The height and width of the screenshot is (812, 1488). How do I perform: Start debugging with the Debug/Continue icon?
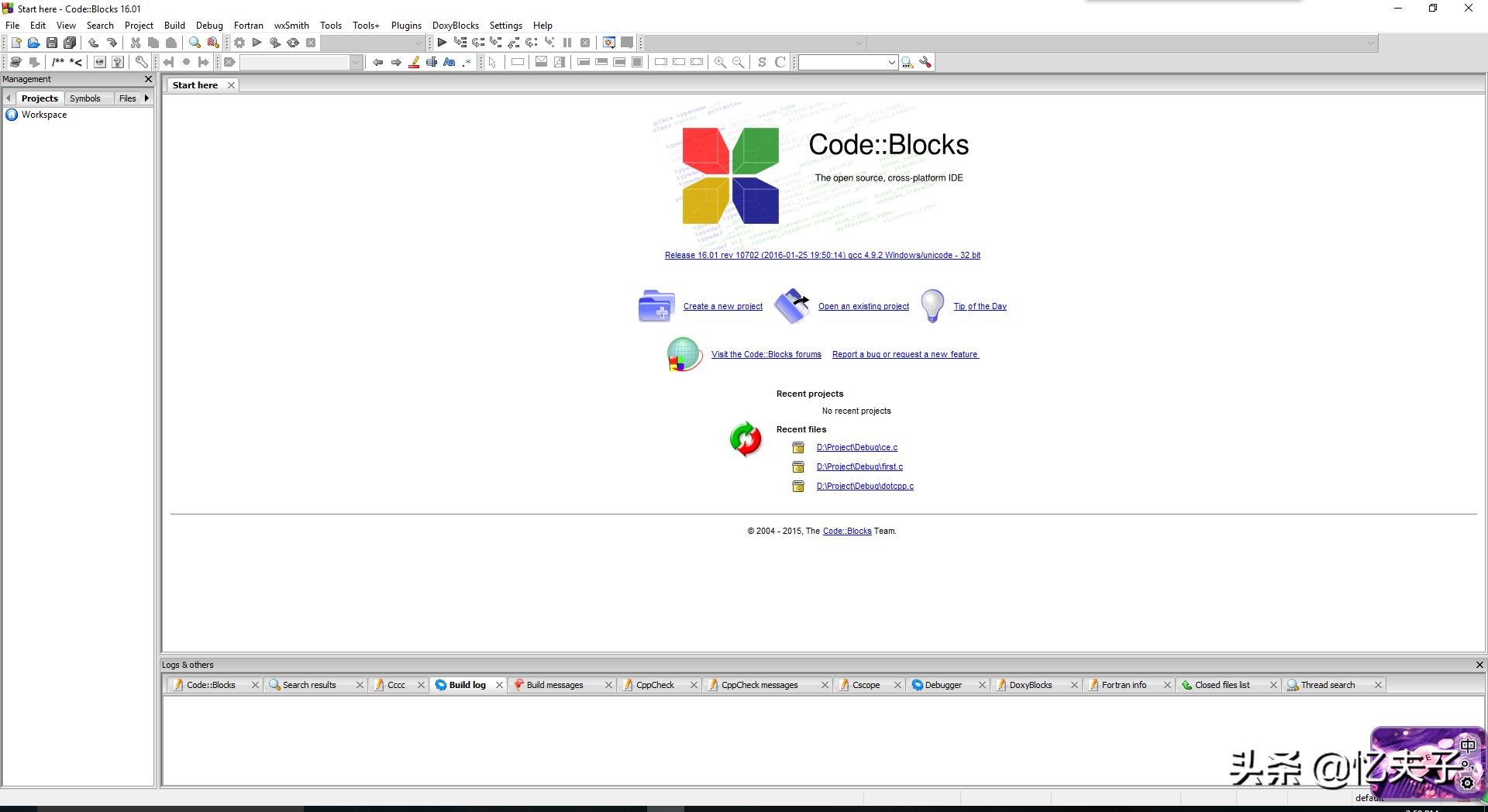tap(443, 43)
